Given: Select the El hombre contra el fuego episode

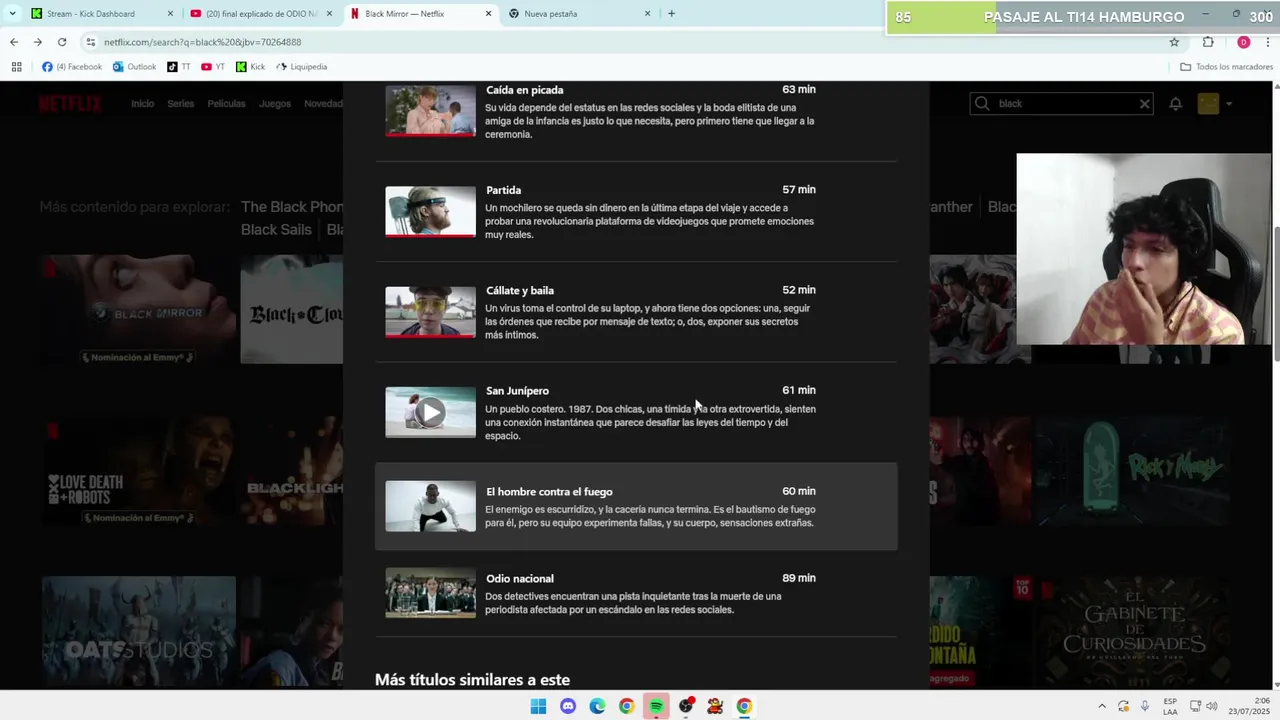Looking at the screenshot, I should (x=636, y=507).
